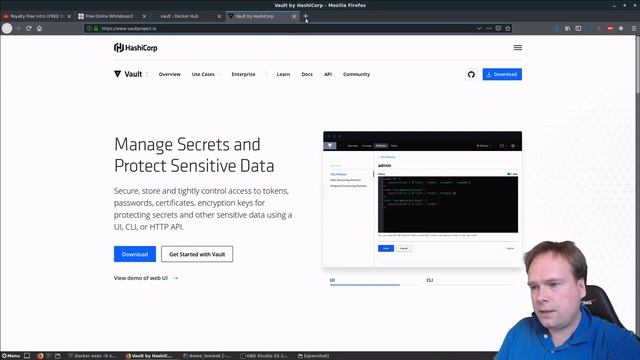Reload the current page
Viewport: 640px width, 360px height.
(29, 29)
